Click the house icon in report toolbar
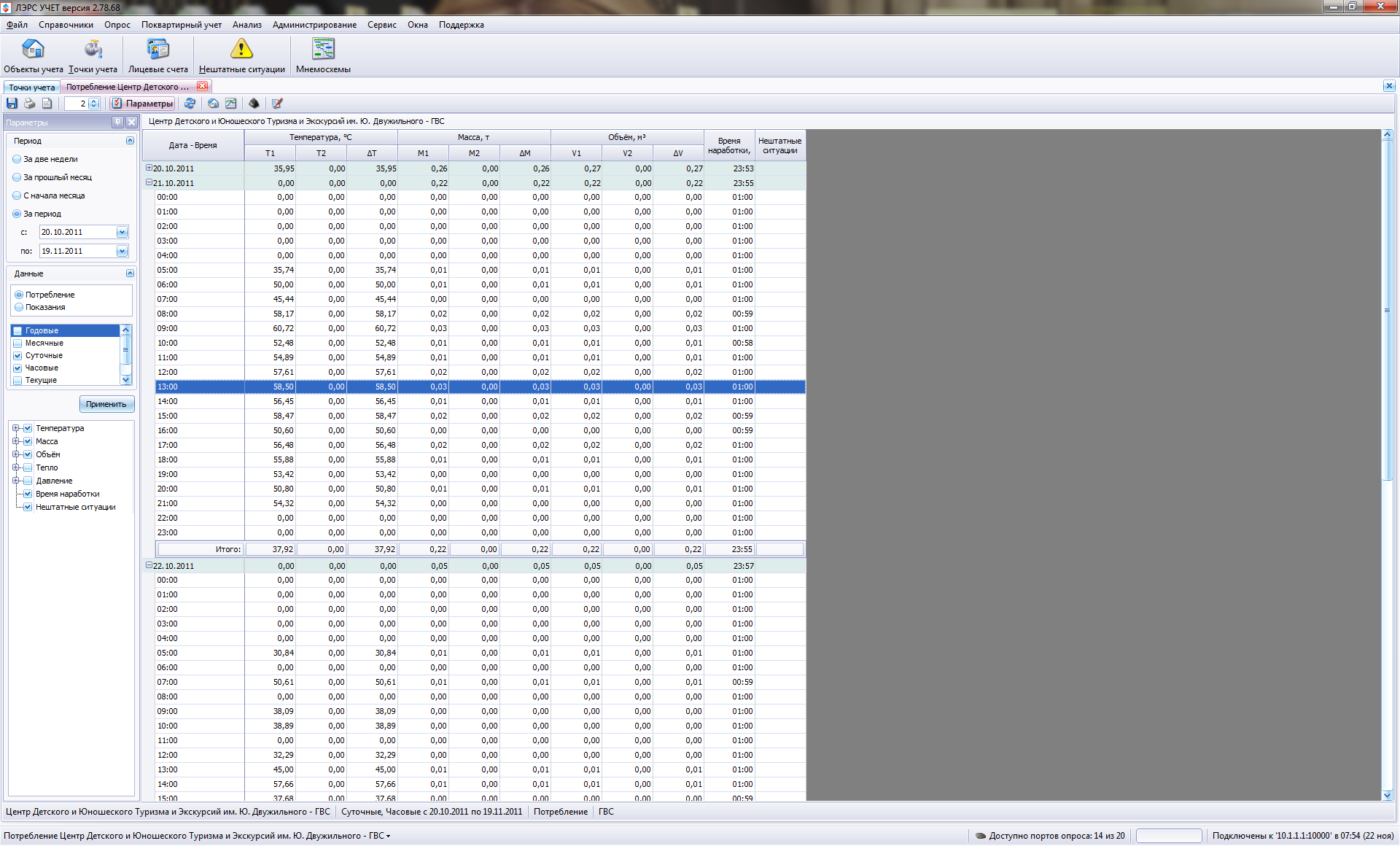This screenshot has width=1400, height=846. [214, 104]
